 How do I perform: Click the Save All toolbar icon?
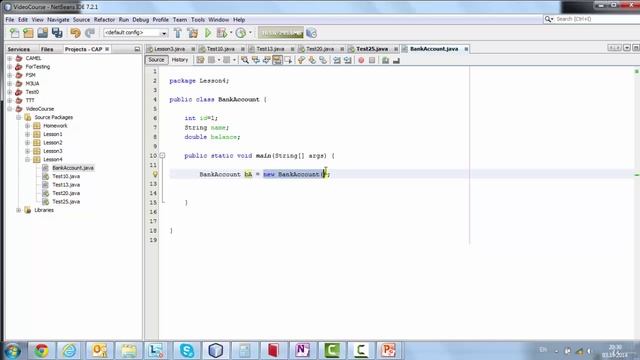pos(57,33)
